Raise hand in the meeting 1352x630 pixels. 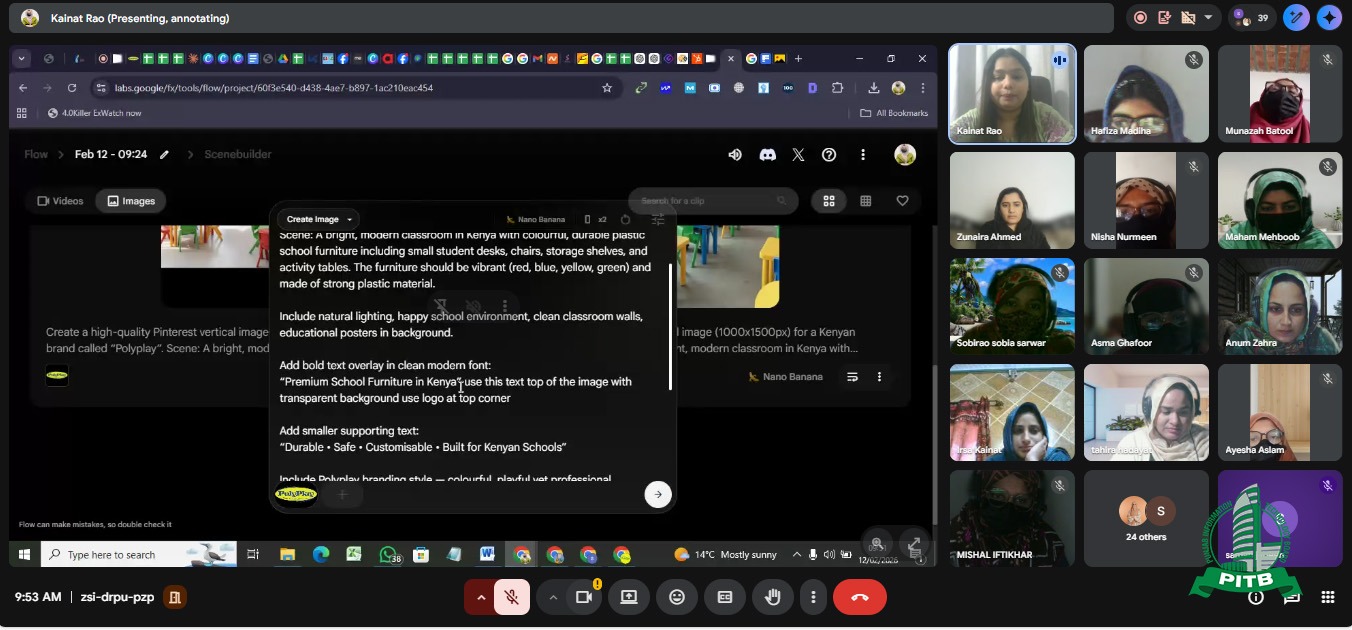click(772, 597)
